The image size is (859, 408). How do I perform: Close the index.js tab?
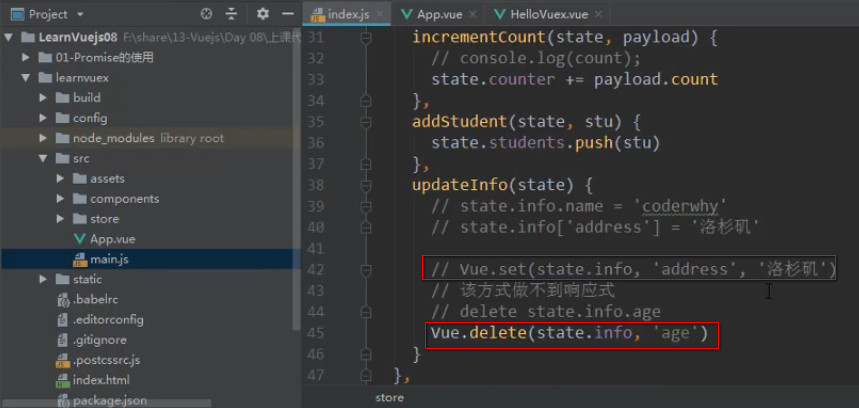[380, 15]
